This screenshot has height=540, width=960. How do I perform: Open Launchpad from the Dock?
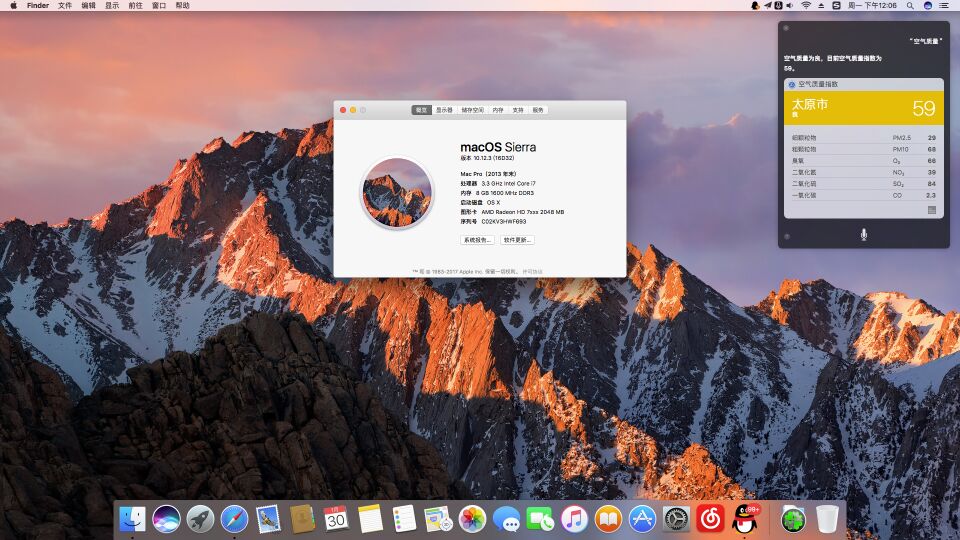point(200,518)
